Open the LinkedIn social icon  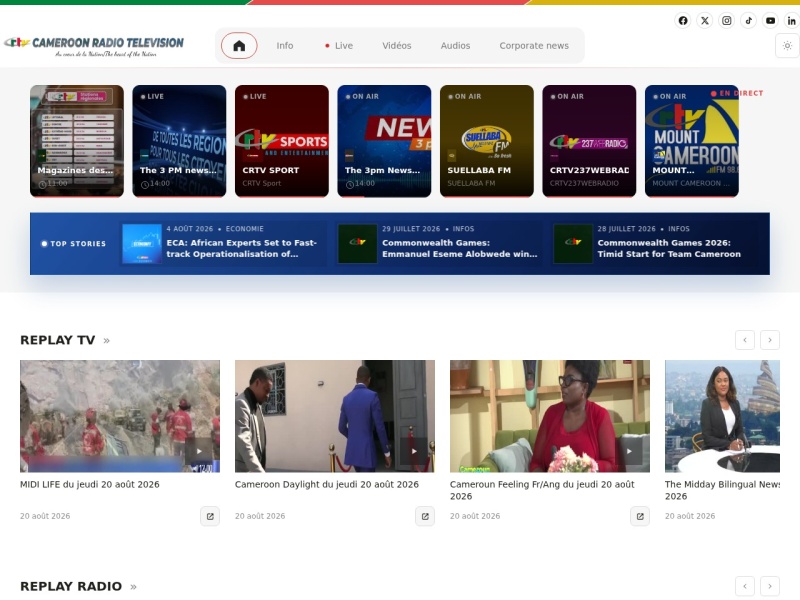pos(792,20)
